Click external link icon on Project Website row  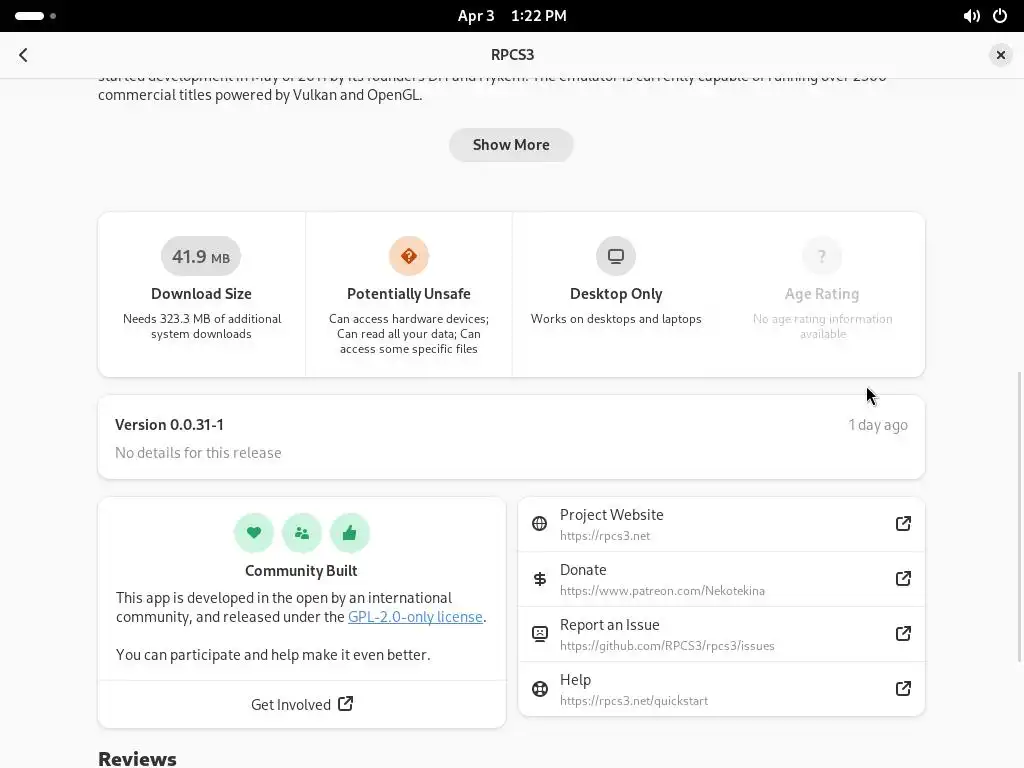click(x=903, y=524)
